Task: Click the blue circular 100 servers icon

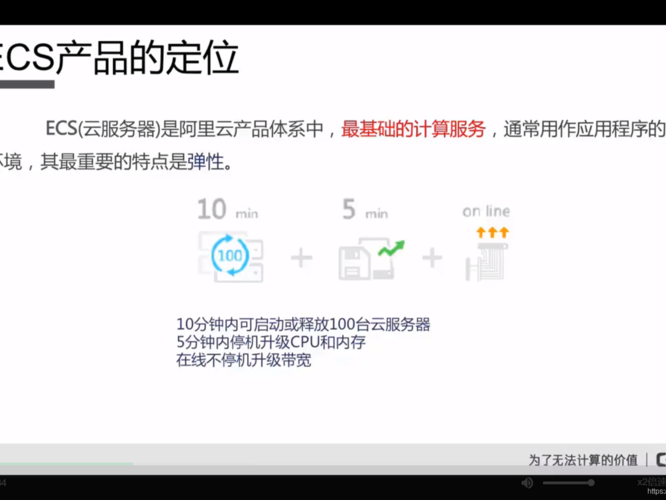Action: 230,256
